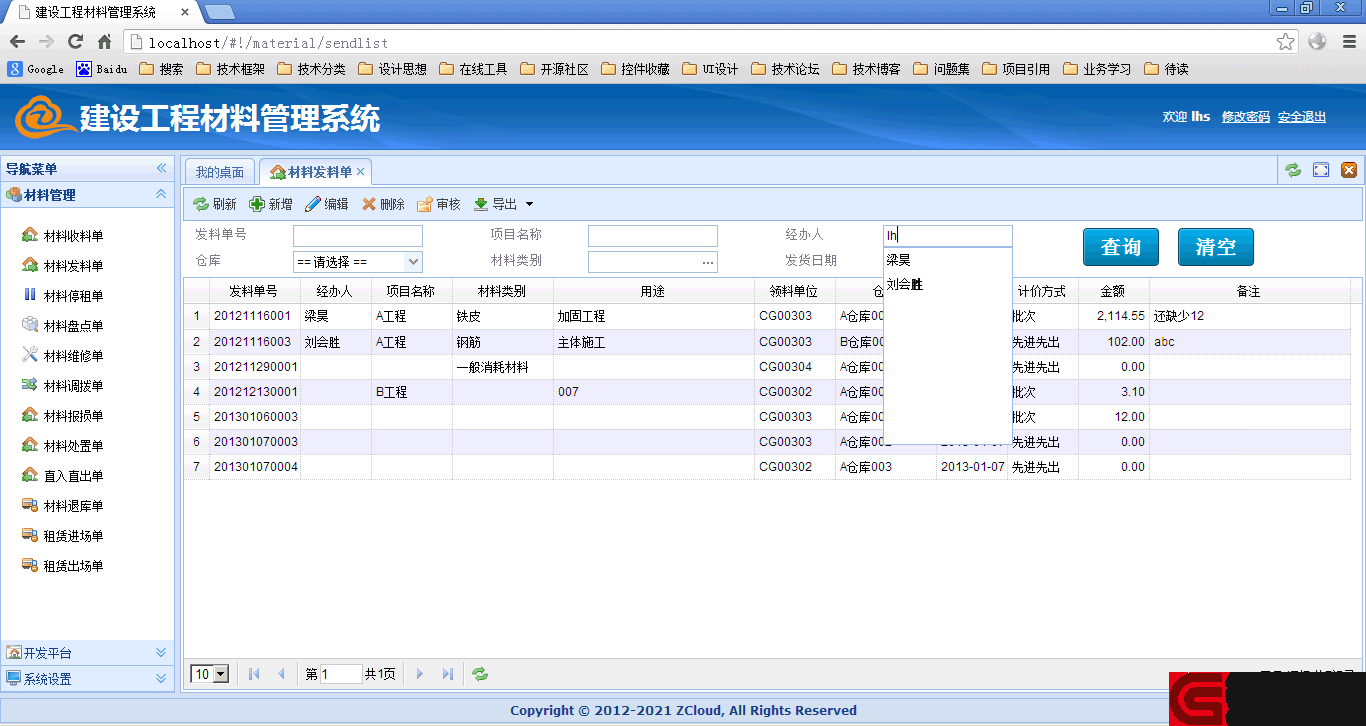Open 材料发料单 in the navigation menu
Image resolution: width=1366 pixels, height=726 pixels.
click(x=62, y=266)
